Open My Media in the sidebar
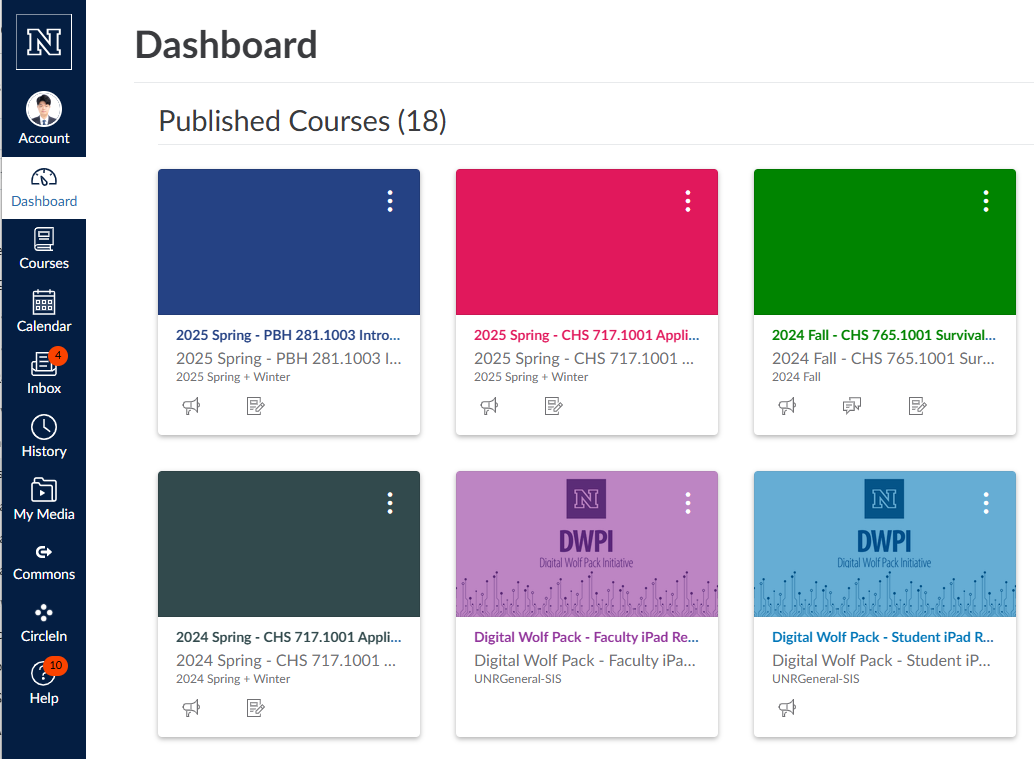Image resolution: width=1034 pixels, height=759 pixels. pos(44,500)
